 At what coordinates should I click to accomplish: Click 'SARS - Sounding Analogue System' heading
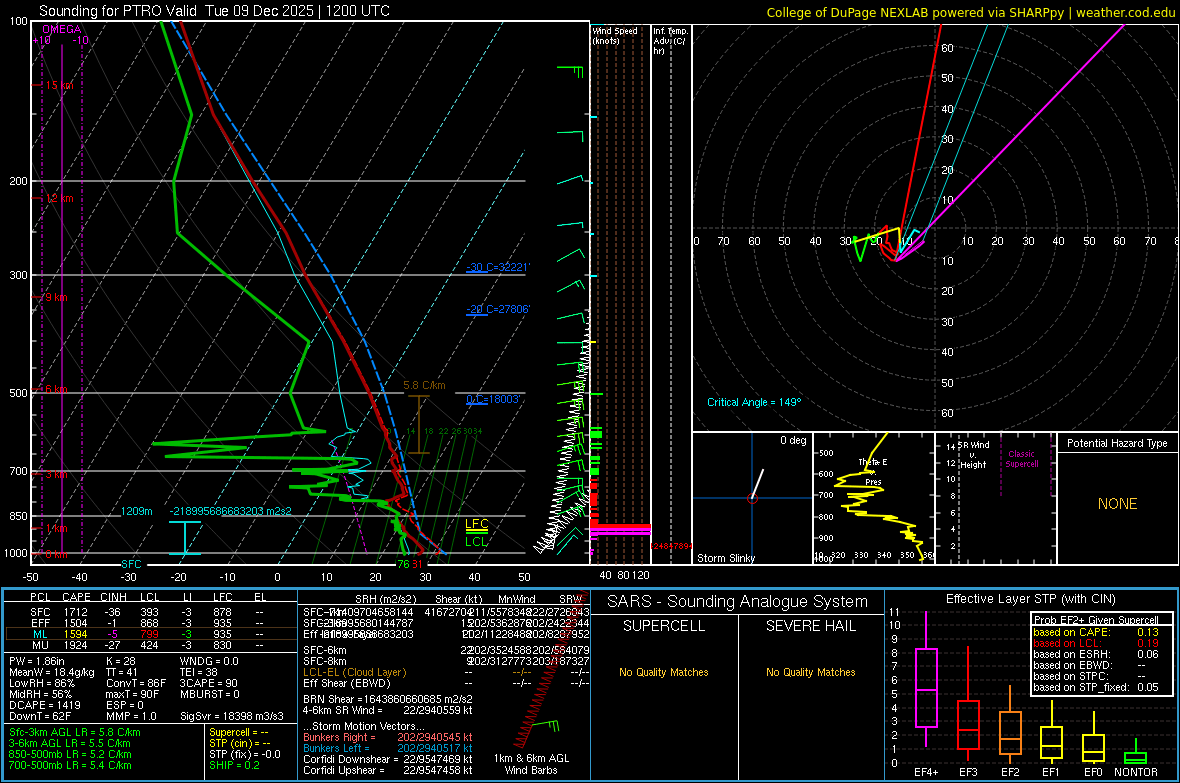pyautogui.click(x=738, y=602)
